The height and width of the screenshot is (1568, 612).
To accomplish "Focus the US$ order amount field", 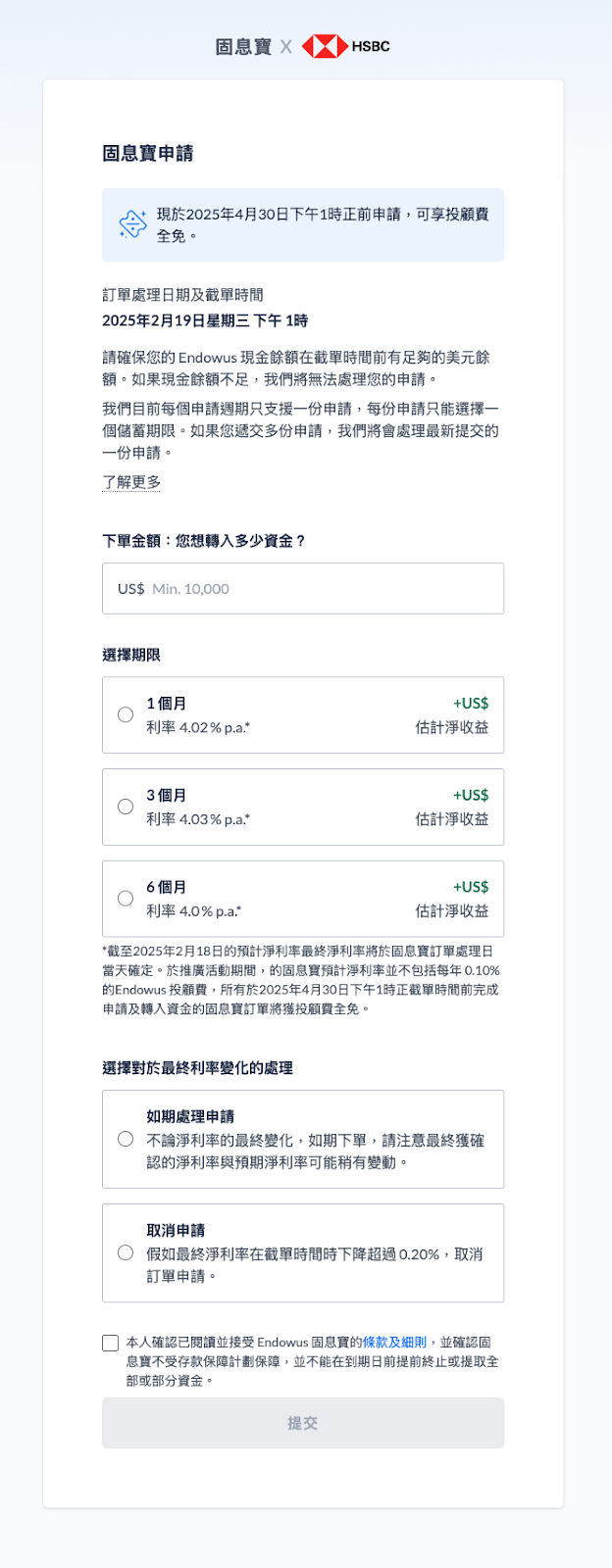I will coord(303,588).
